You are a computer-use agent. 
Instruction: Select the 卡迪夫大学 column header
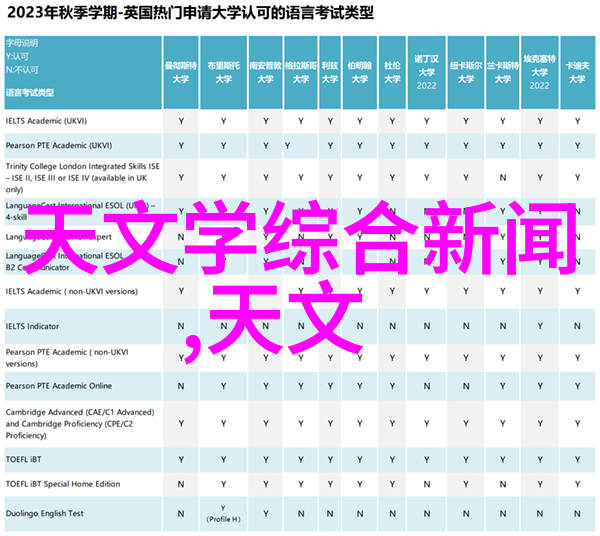pos(577,72)
